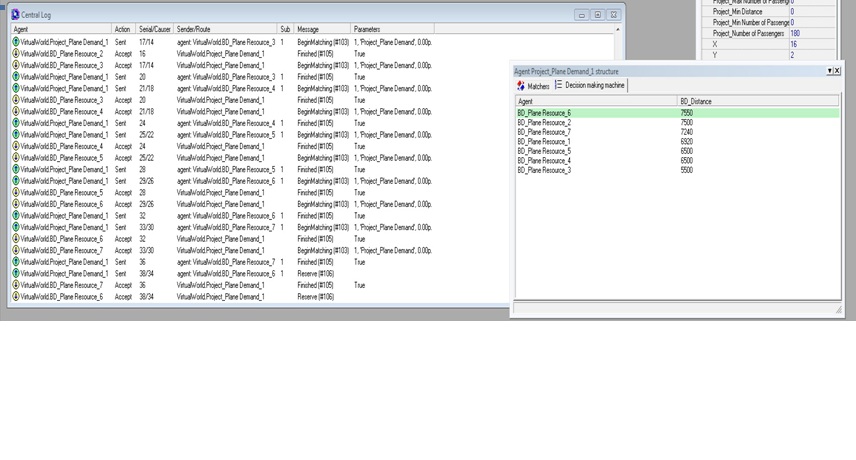856x460 pixels.
Task: Close the Agent Project_Plane Demand_1 structure panel
Action: [837, 71]
